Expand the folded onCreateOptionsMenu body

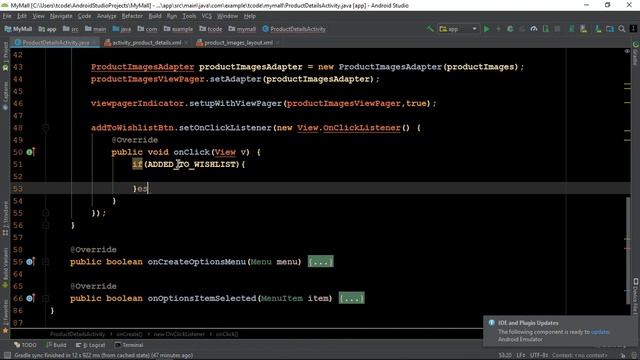click(320, 262)
